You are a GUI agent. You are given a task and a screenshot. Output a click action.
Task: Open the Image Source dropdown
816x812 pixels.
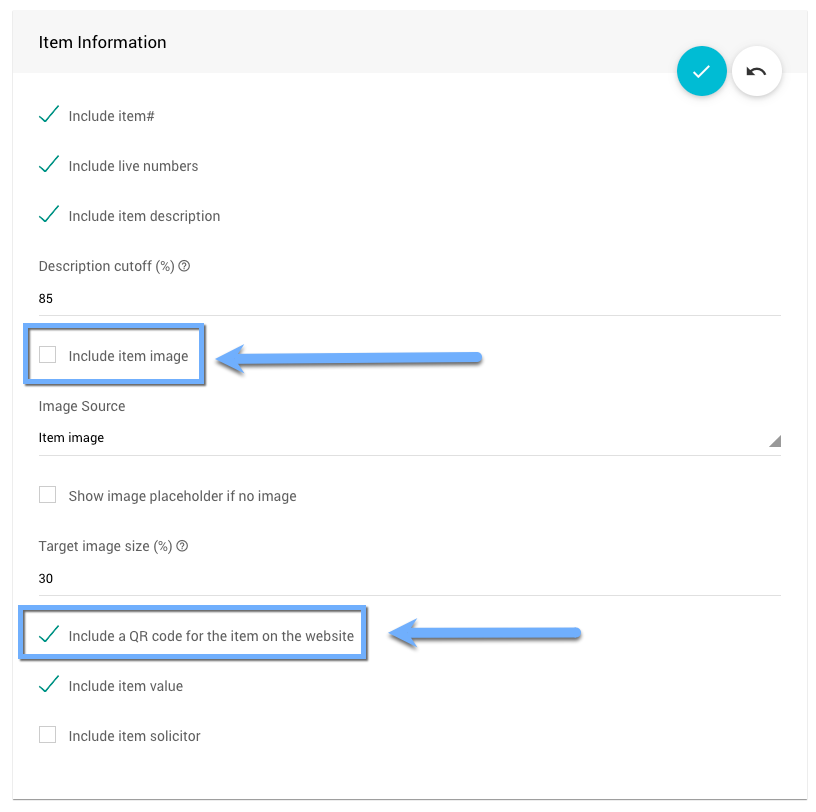pyautogui.click(x=400, y=438)
